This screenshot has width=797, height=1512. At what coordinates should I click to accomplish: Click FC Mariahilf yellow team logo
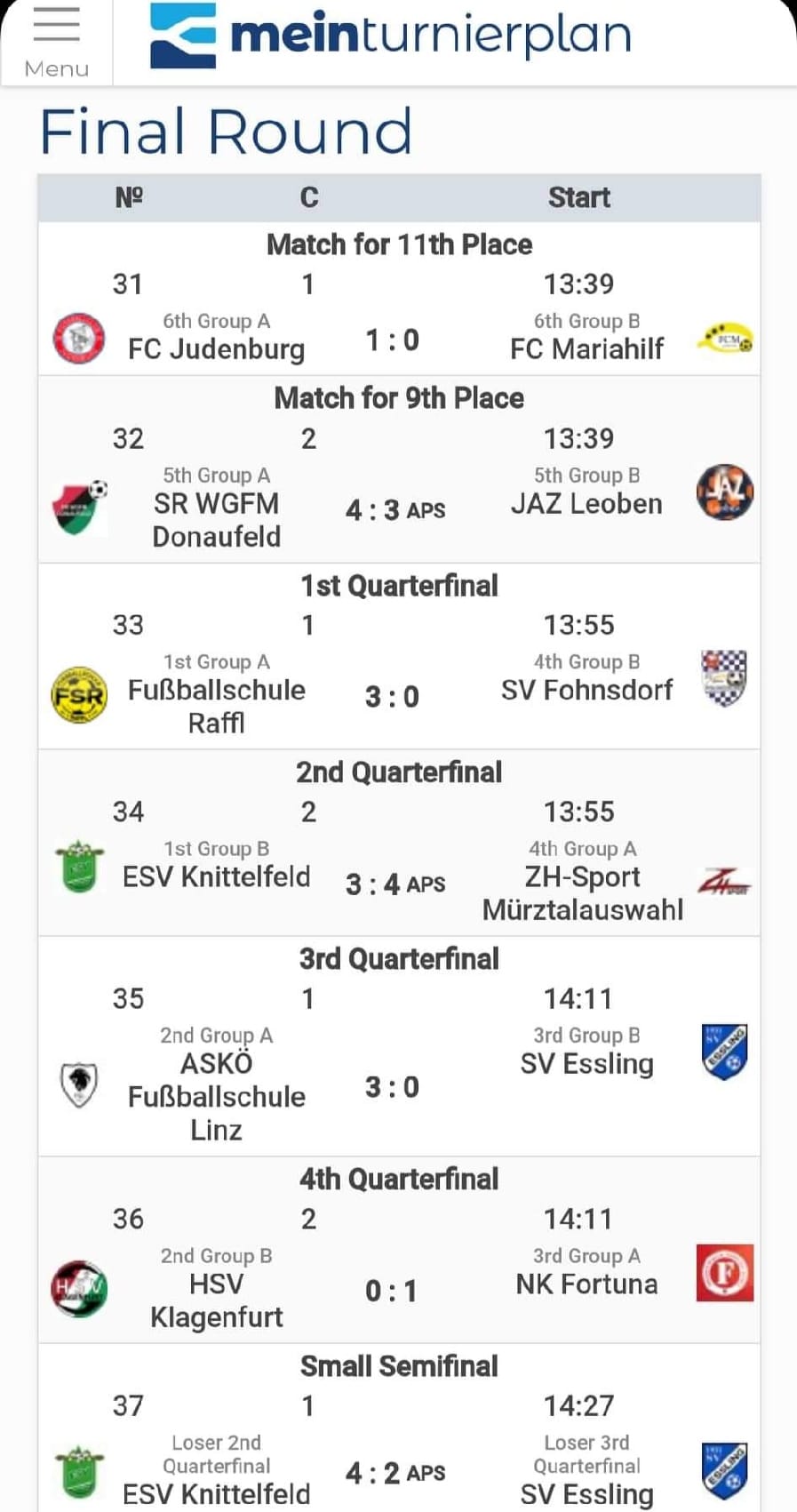tap(725, 339)
